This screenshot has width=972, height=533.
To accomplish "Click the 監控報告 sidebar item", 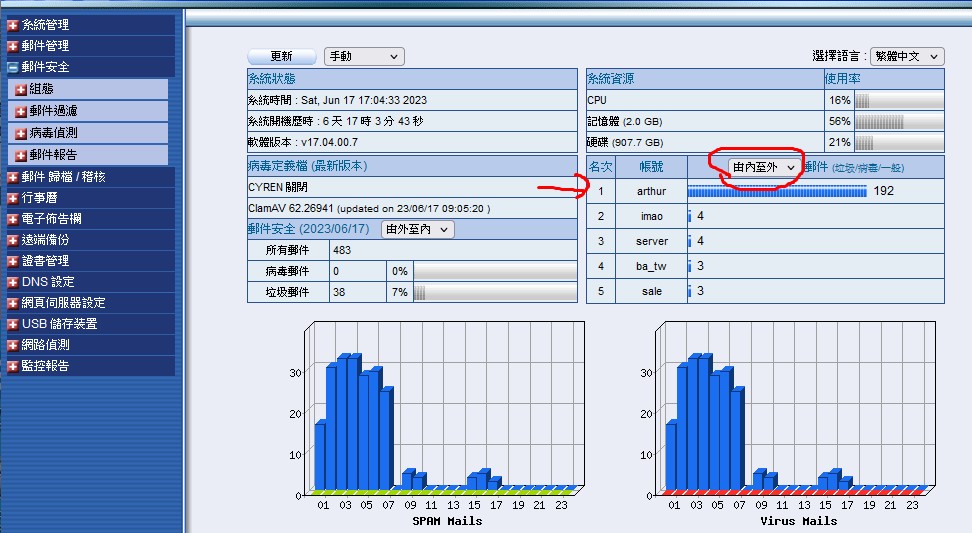I will [45, 366].
